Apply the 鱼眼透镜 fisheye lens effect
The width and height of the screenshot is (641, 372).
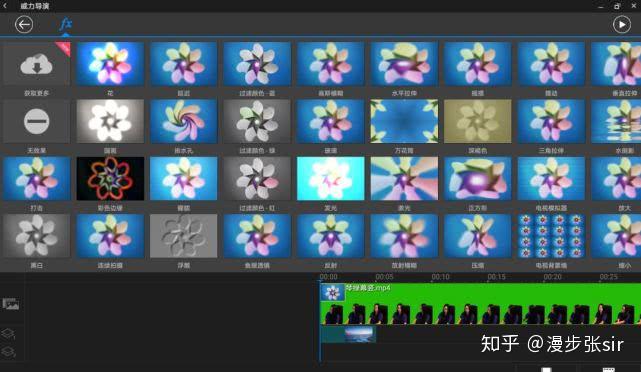tap(257, 236)
